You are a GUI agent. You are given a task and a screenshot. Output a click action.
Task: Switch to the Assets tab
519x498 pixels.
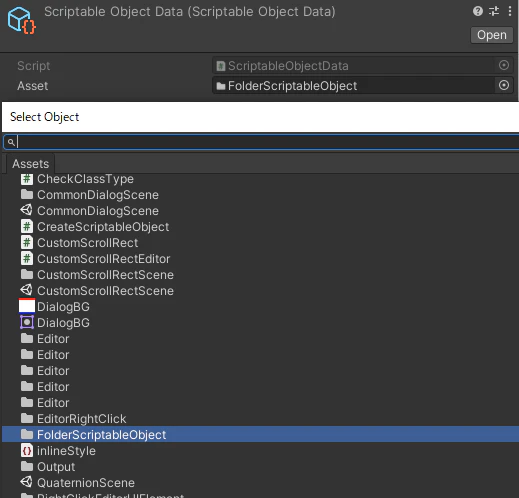pos(30,164)
